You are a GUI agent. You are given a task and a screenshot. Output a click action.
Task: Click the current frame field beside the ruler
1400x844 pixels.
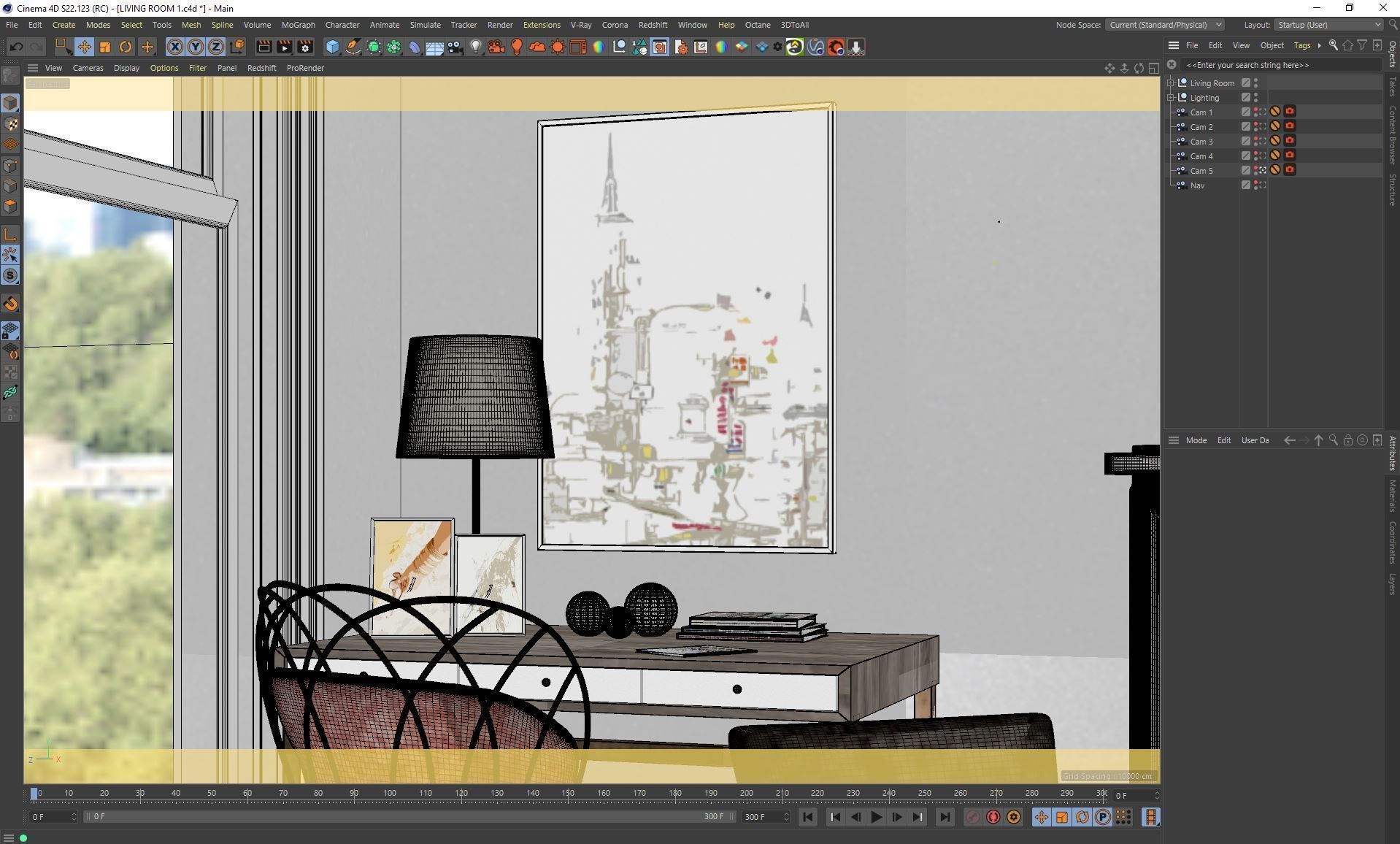pyautogui.click(x=1135, y=795)
